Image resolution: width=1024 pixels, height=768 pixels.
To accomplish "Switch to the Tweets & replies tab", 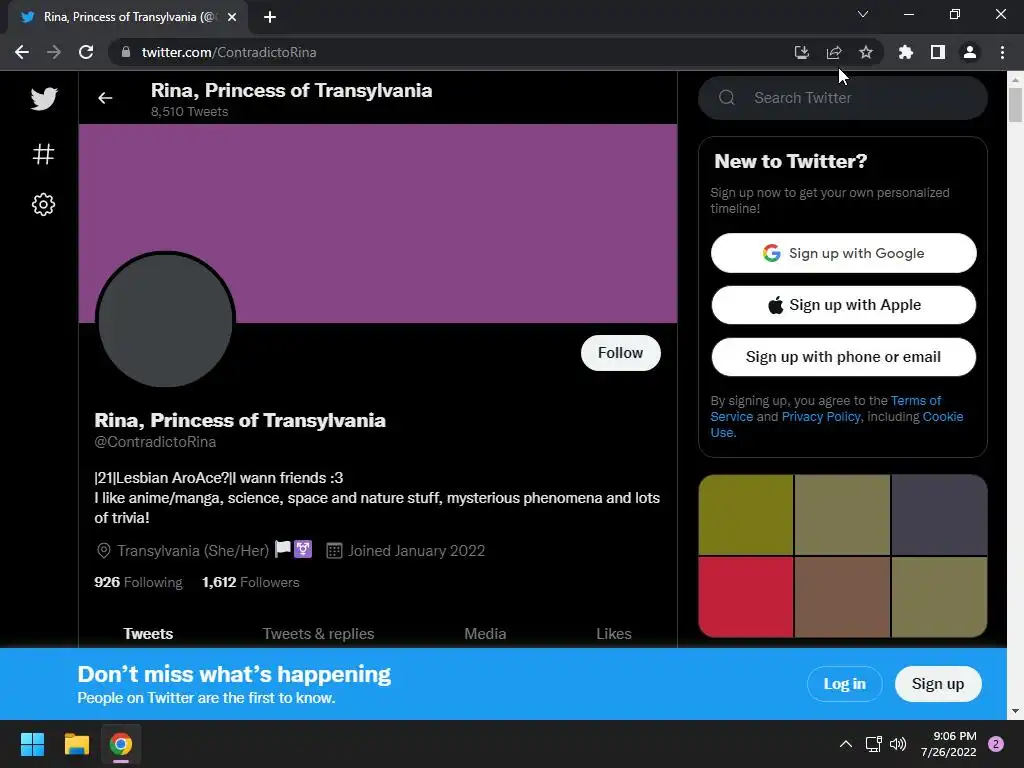I will [318, 633].
